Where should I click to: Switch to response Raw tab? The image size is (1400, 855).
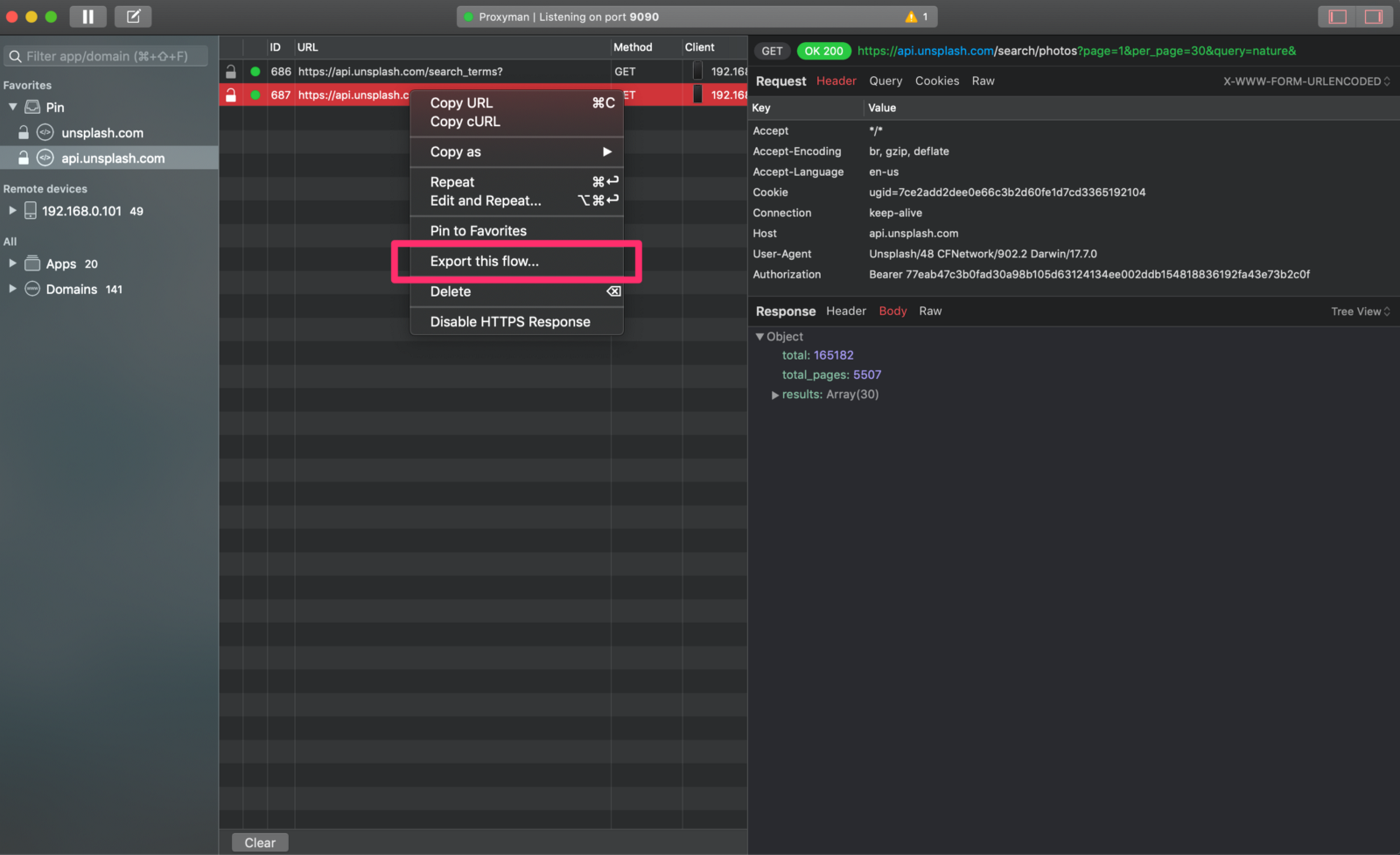pos(930,311)
